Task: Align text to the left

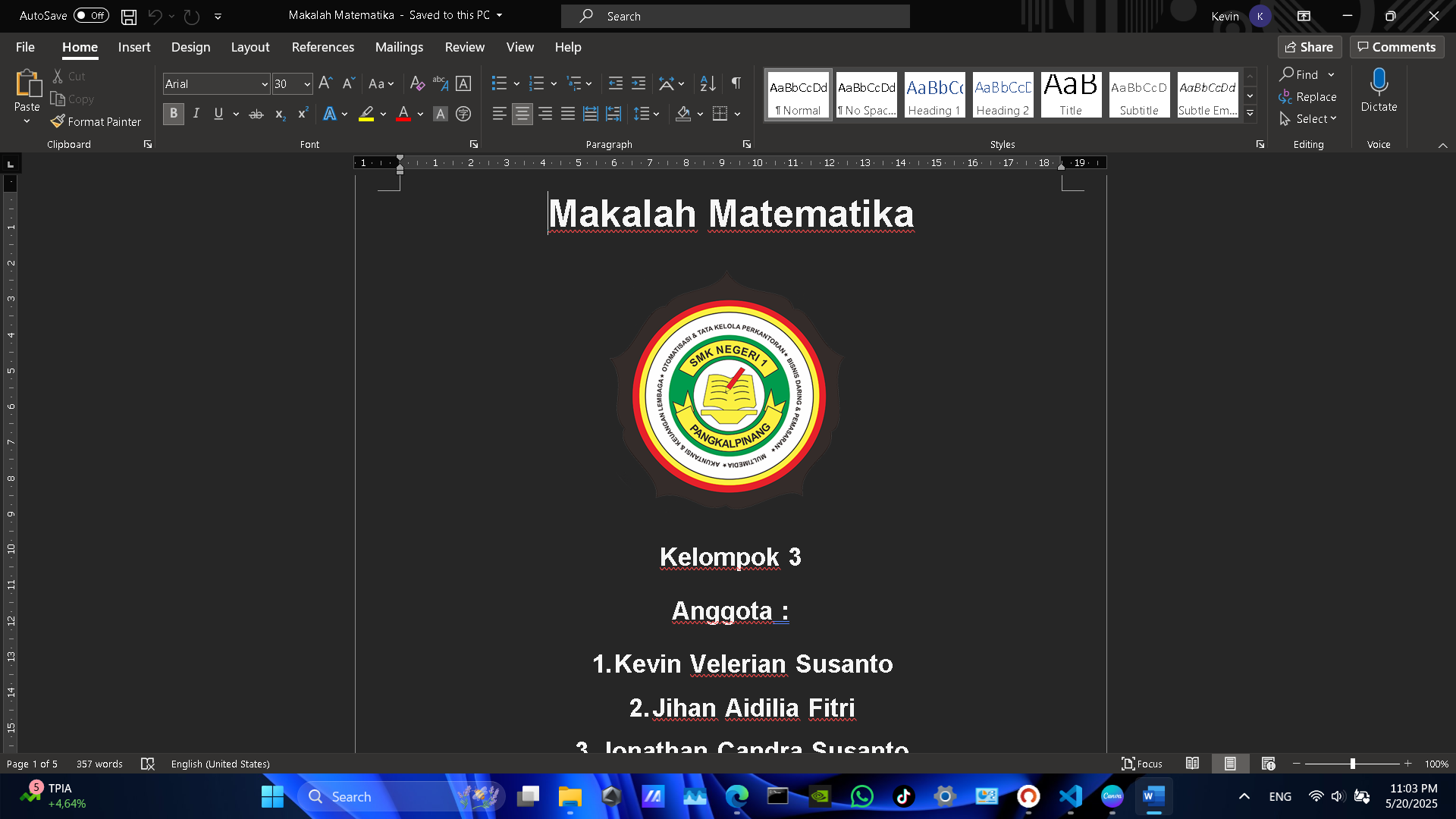Action: (499, 114)
